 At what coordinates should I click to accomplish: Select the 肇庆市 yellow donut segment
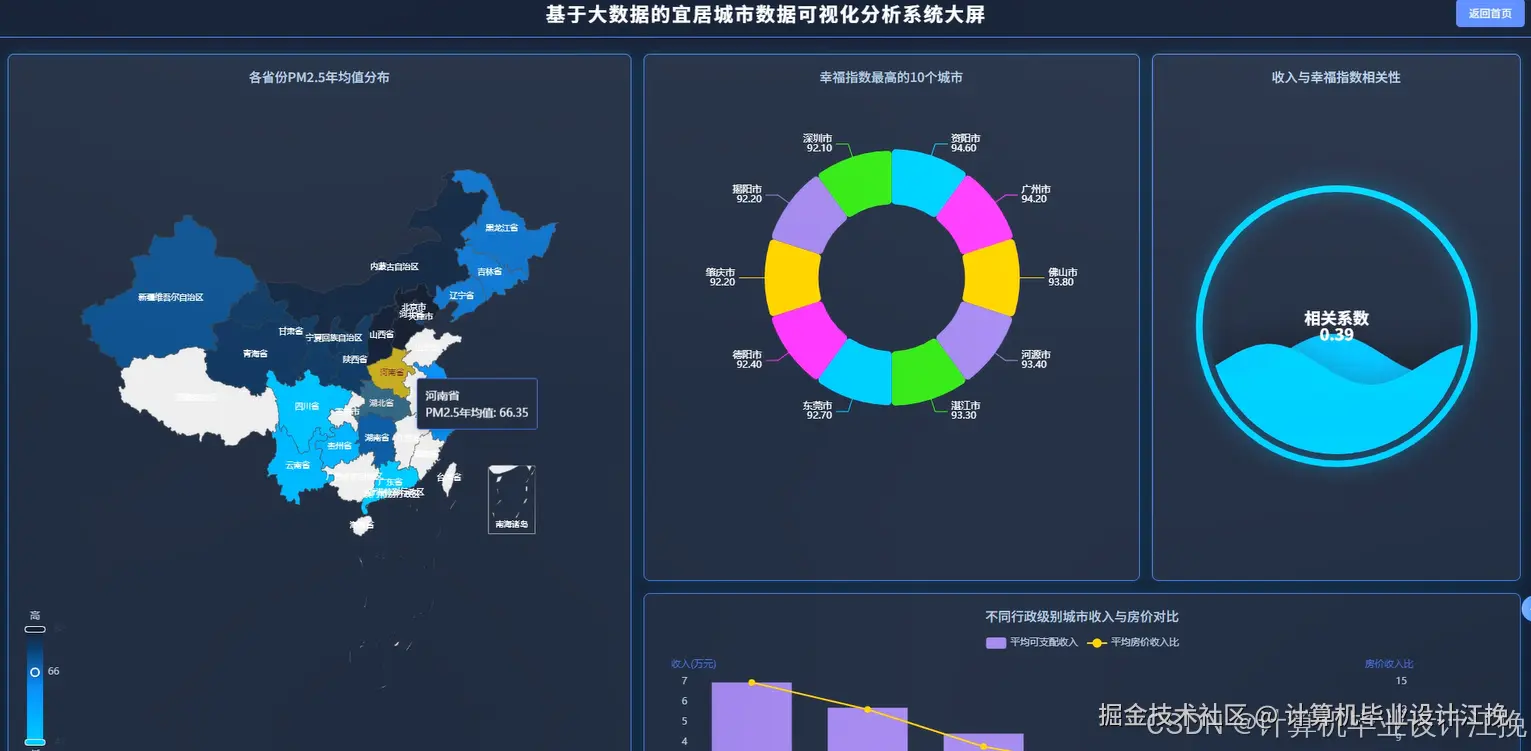click(794, 277)
